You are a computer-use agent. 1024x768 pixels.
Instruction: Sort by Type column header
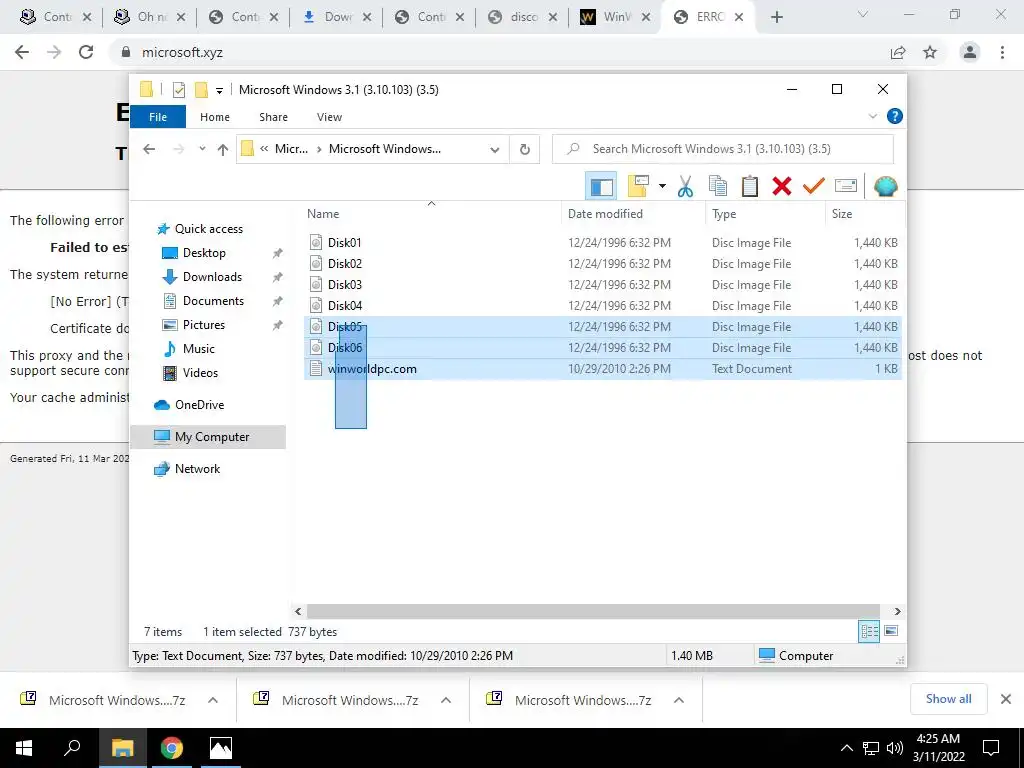pos(765,214)
